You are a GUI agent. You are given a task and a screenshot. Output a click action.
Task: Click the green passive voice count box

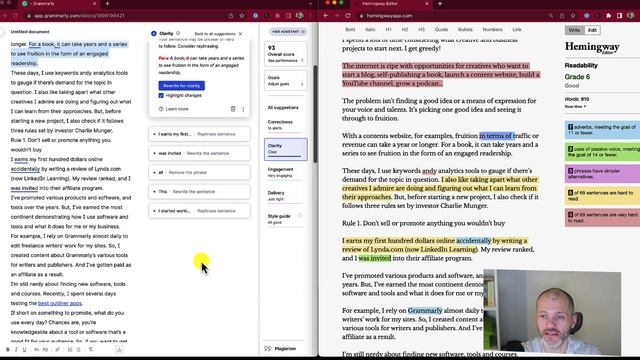[x=602, y=152]
